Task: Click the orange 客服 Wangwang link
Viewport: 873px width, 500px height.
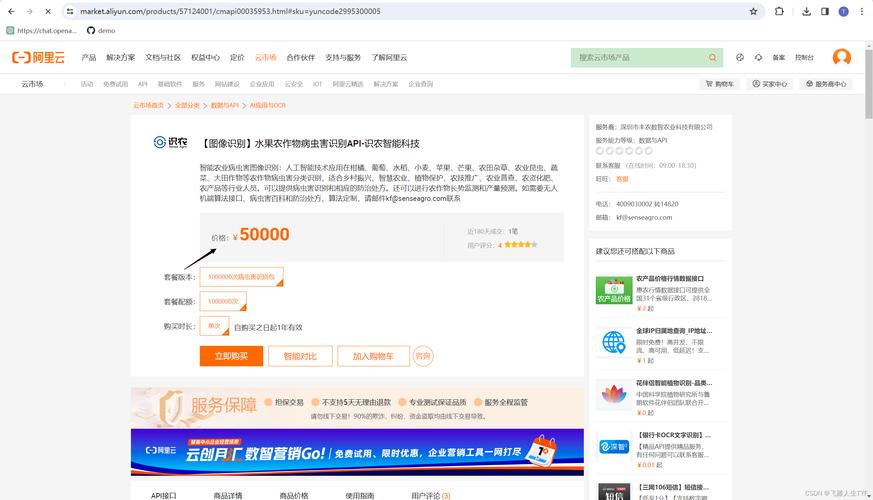Action: tap(622, 179)
